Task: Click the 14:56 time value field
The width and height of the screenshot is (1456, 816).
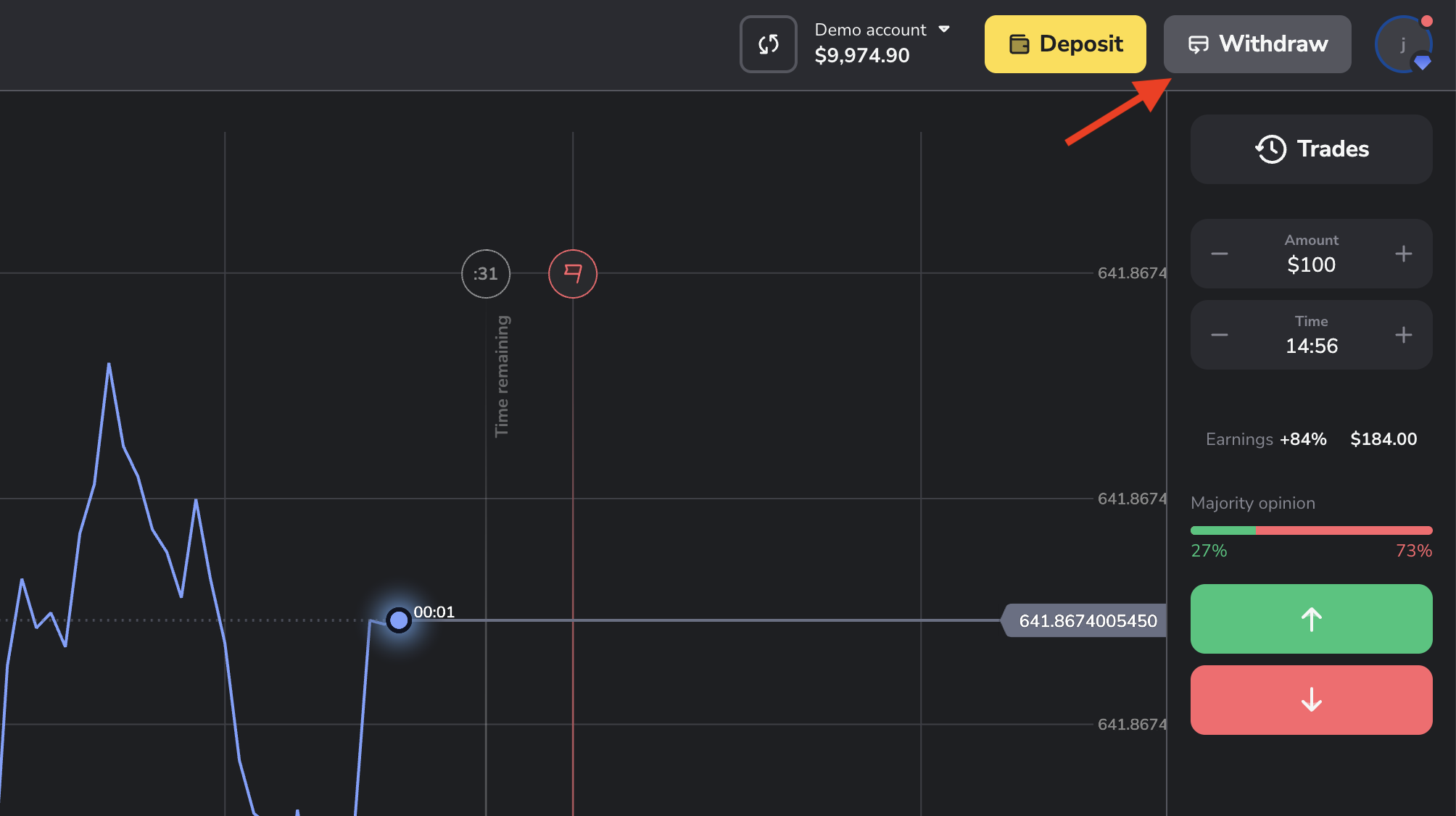Action: point(1311,346)
